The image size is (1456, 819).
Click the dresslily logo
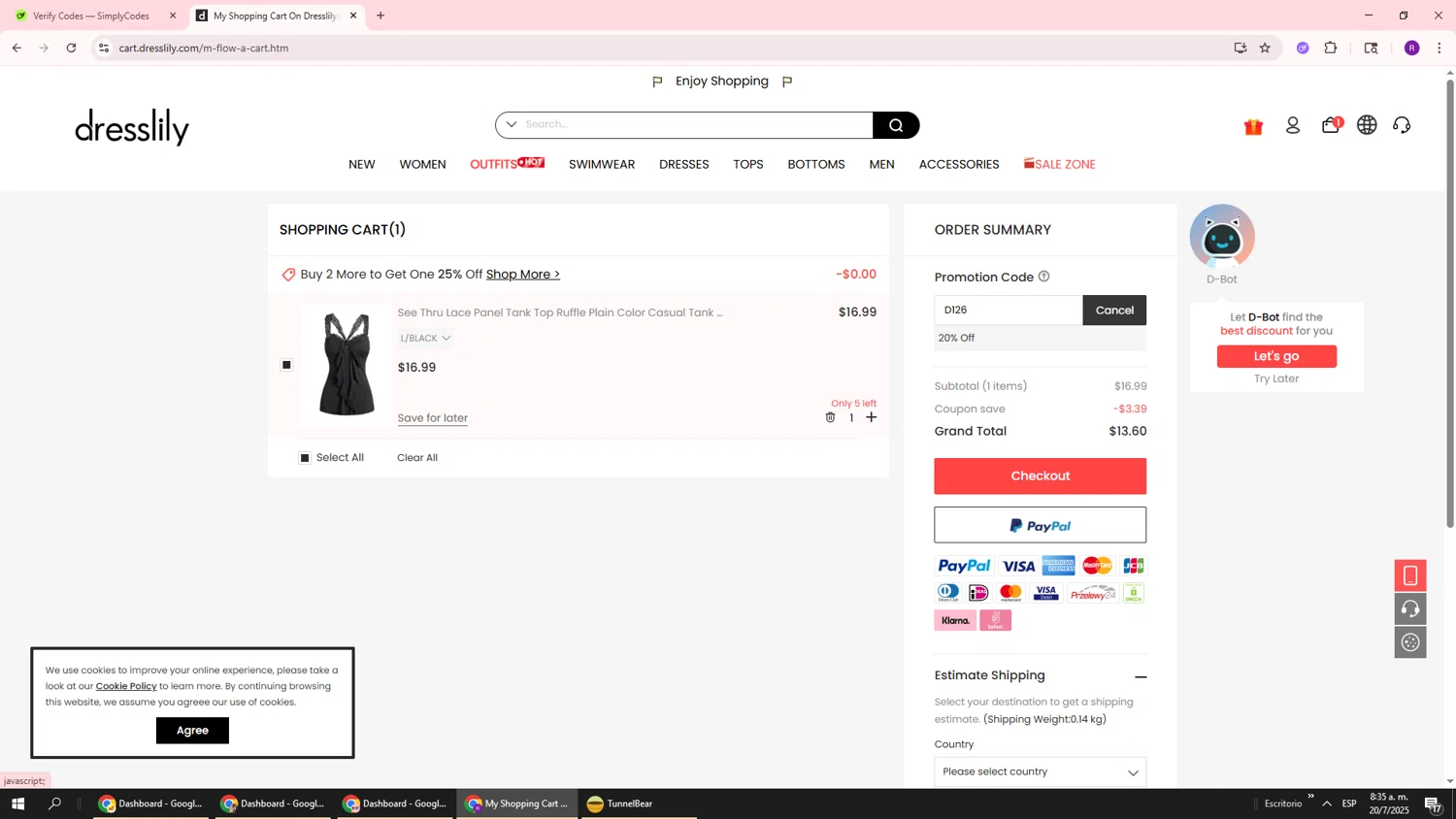(x=132, y=127)
